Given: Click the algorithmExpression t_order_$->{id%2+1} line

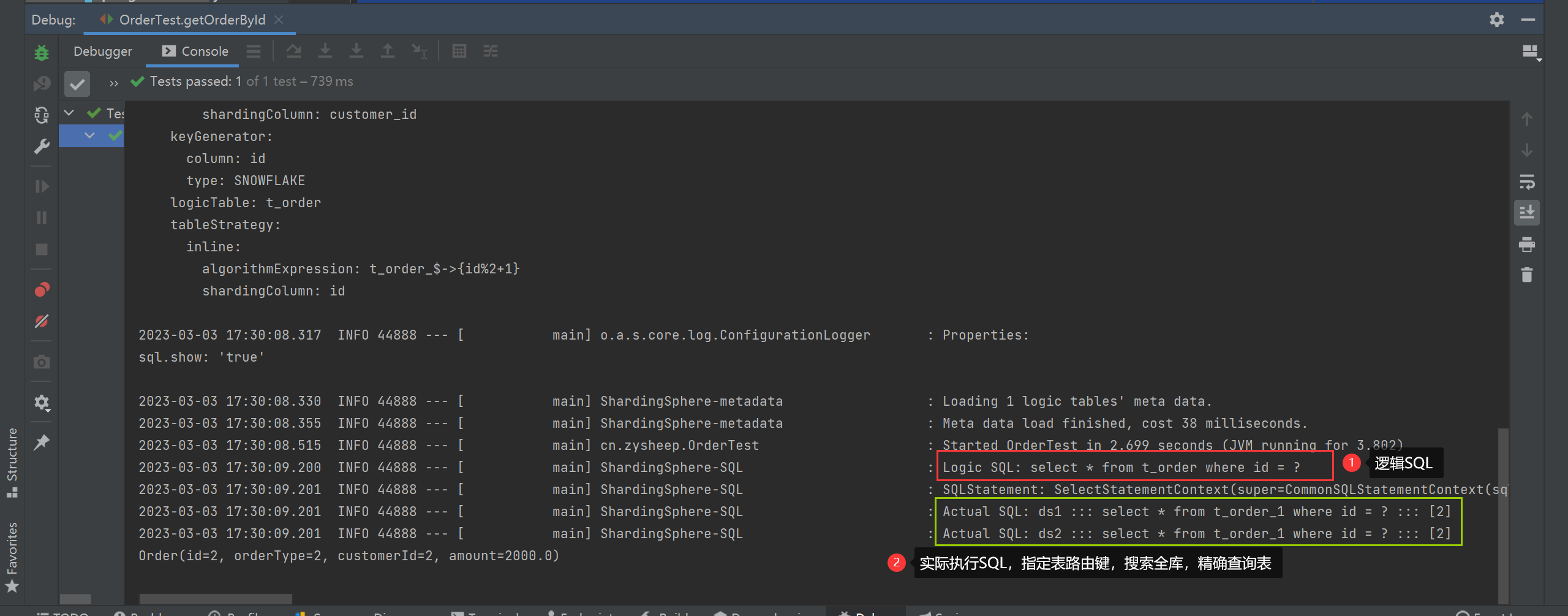Looking at the screenshot, I should click(x=361, y=269).
